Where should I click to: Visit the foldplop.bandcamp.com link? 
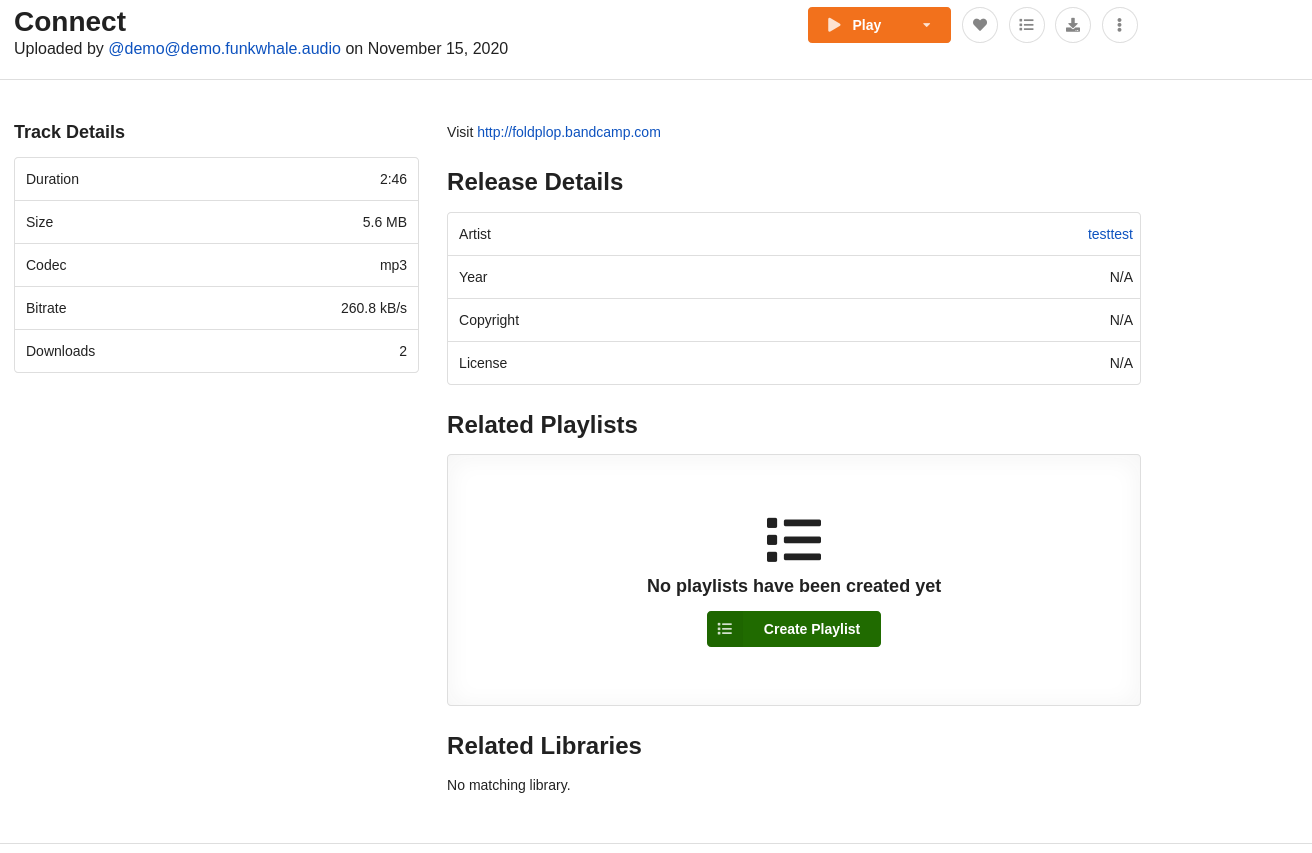pyautogui.click(x=569, y=132)
